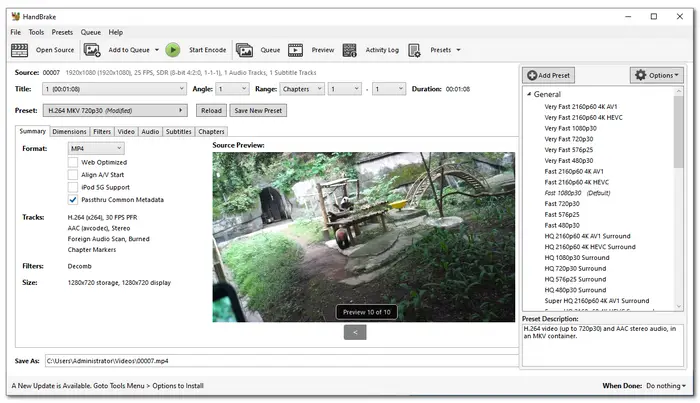Toggle the Align A/V Start checkbox
The width and height of the screenshot is (700, 403).
click(73, 174)
